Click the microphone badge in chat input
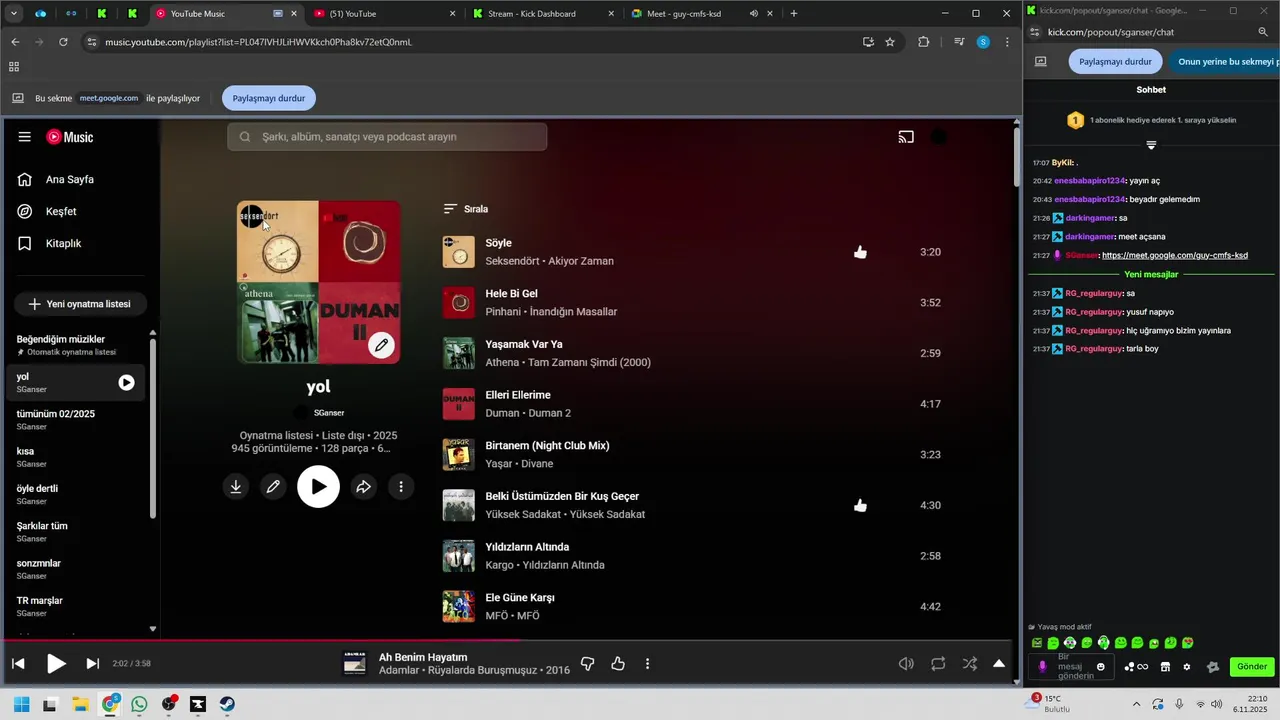Viewport: 1280px width, 720px height. pyautogui.click(x=1042, y=667)
